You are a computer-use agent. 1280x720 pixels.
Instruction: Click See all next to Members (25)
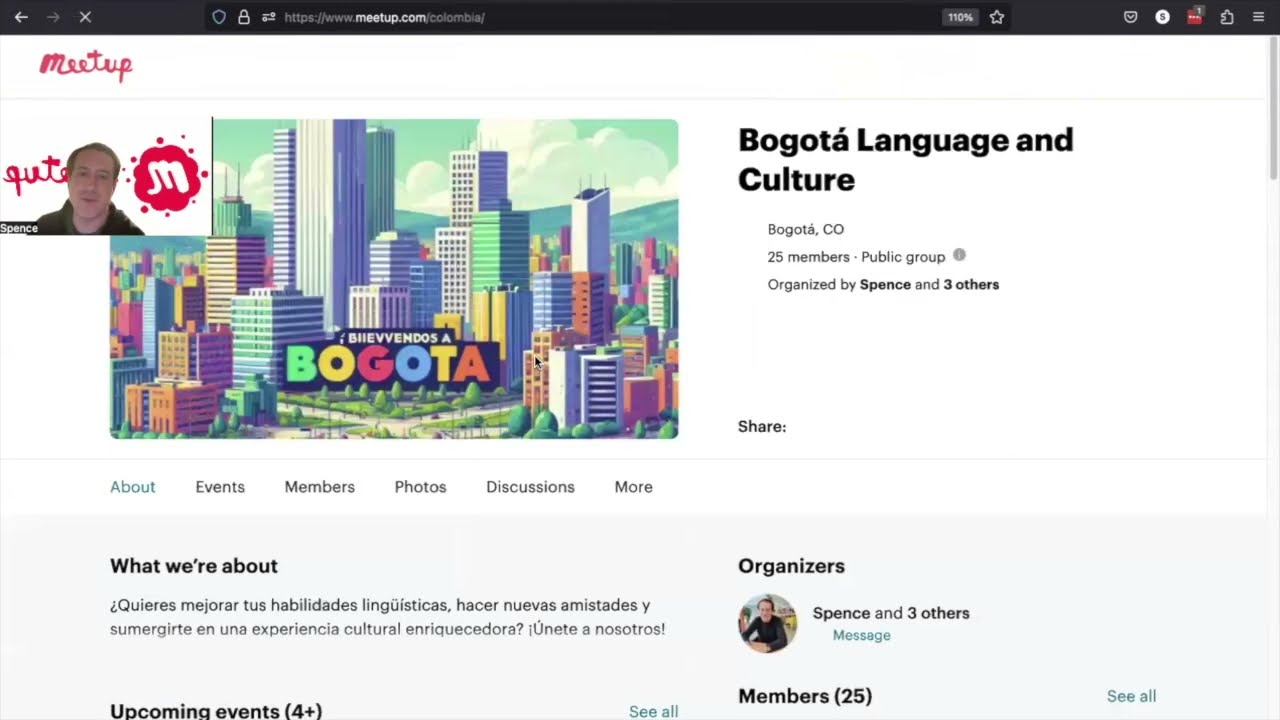(1131, 696)
